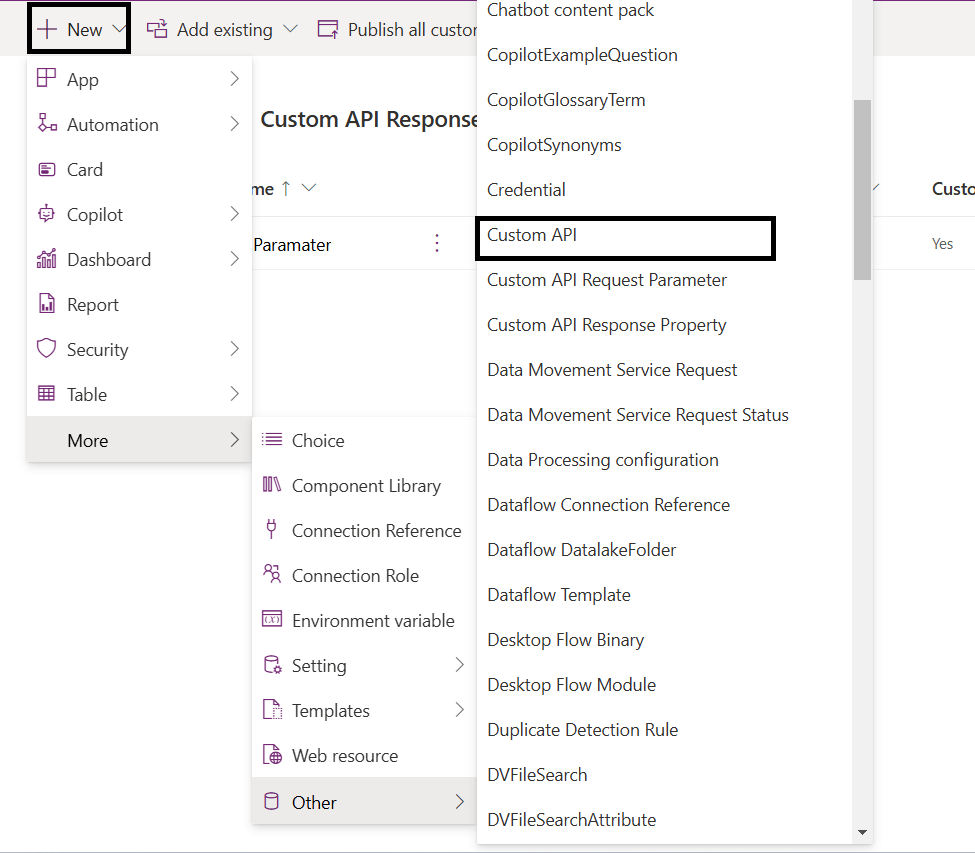Expand the More submenu arrow
The height and width of the screenshot is (853, 975).
click(x=234, y=440)
